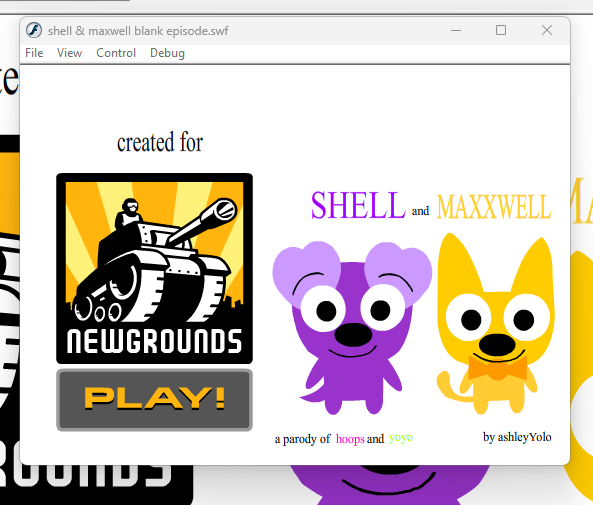Click the Flash Player icon in title bar
The height and width of the screenshot is (505, 593).
[x=34, y=30]
